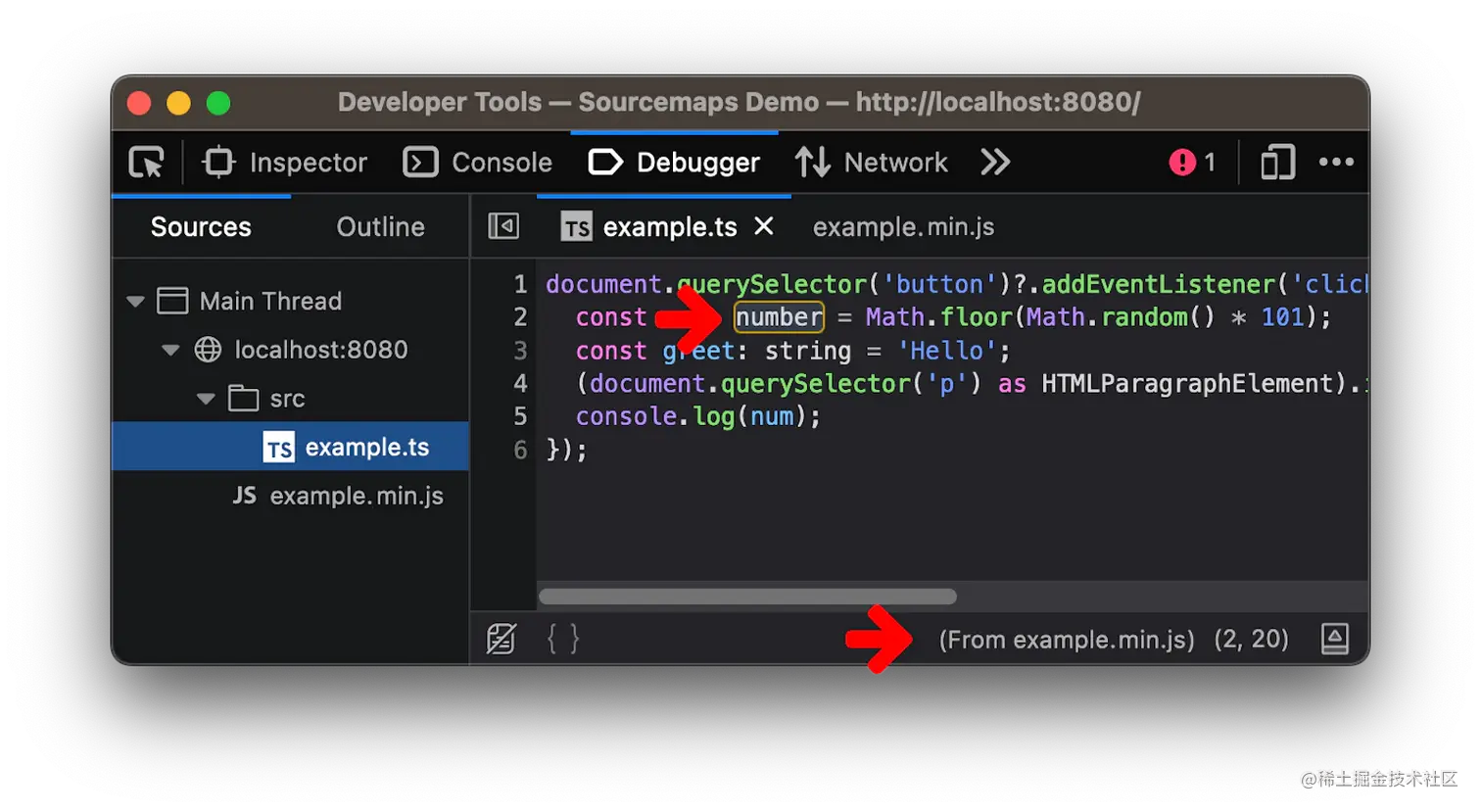The height and width of the screenshot is (812, 1481).
Task: Open example.min.js in the source tree
Action: coord(338,496)
